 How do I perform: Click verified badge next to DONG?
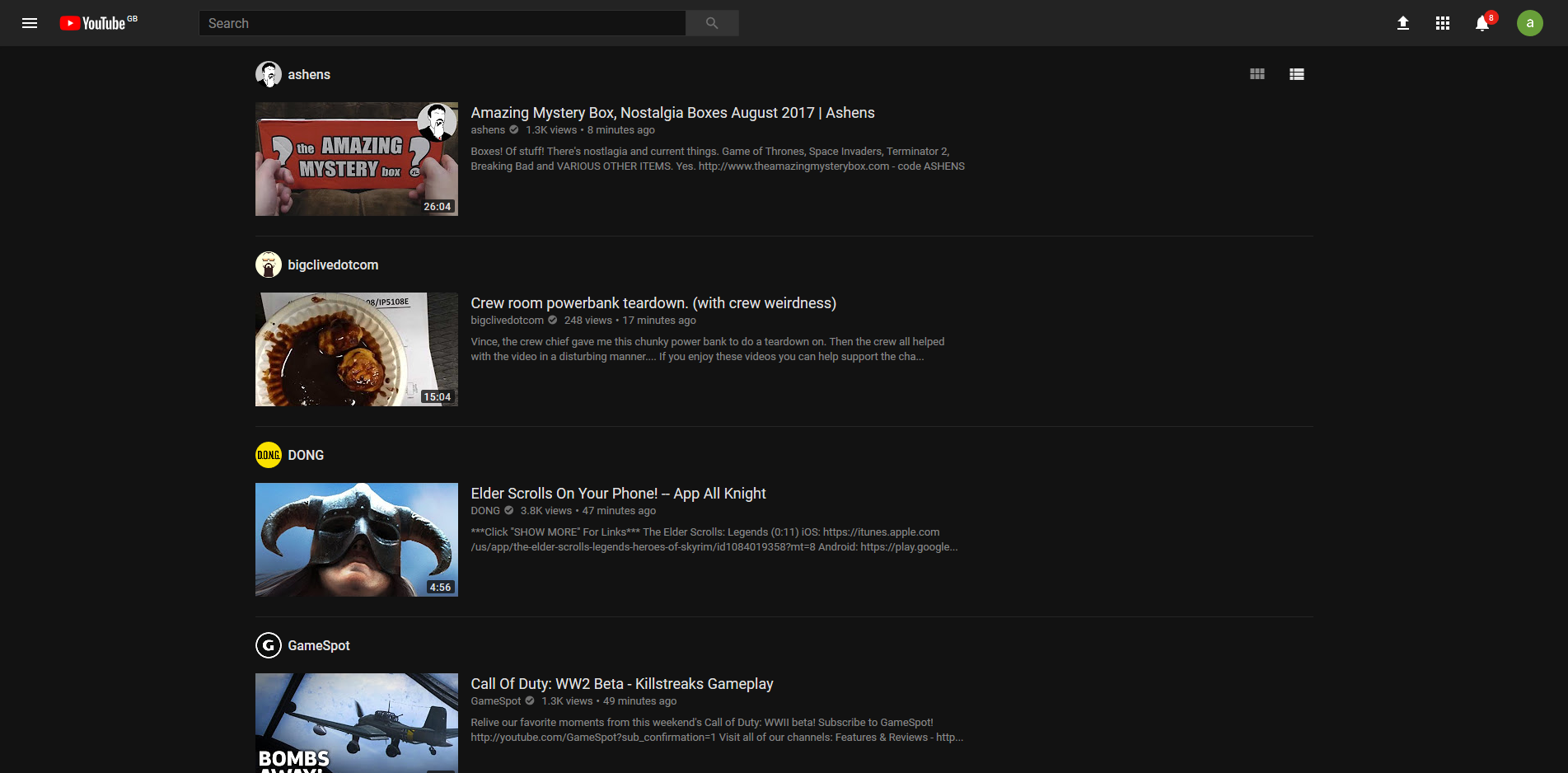pos(509,511)
